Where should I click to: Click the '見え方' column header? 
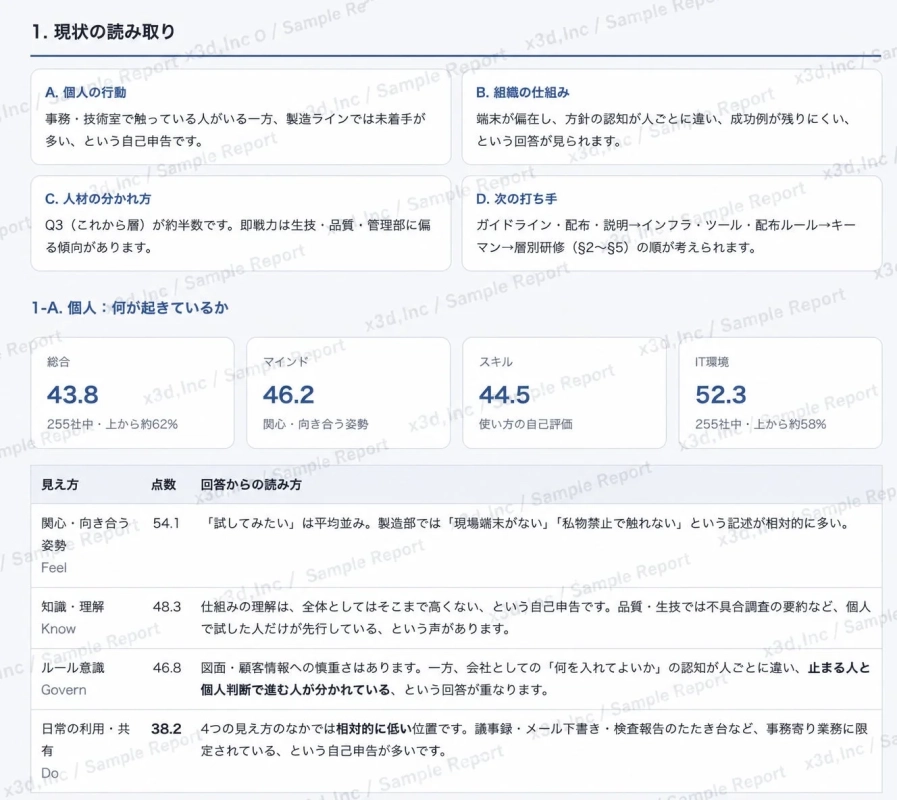tap(59, 484)
